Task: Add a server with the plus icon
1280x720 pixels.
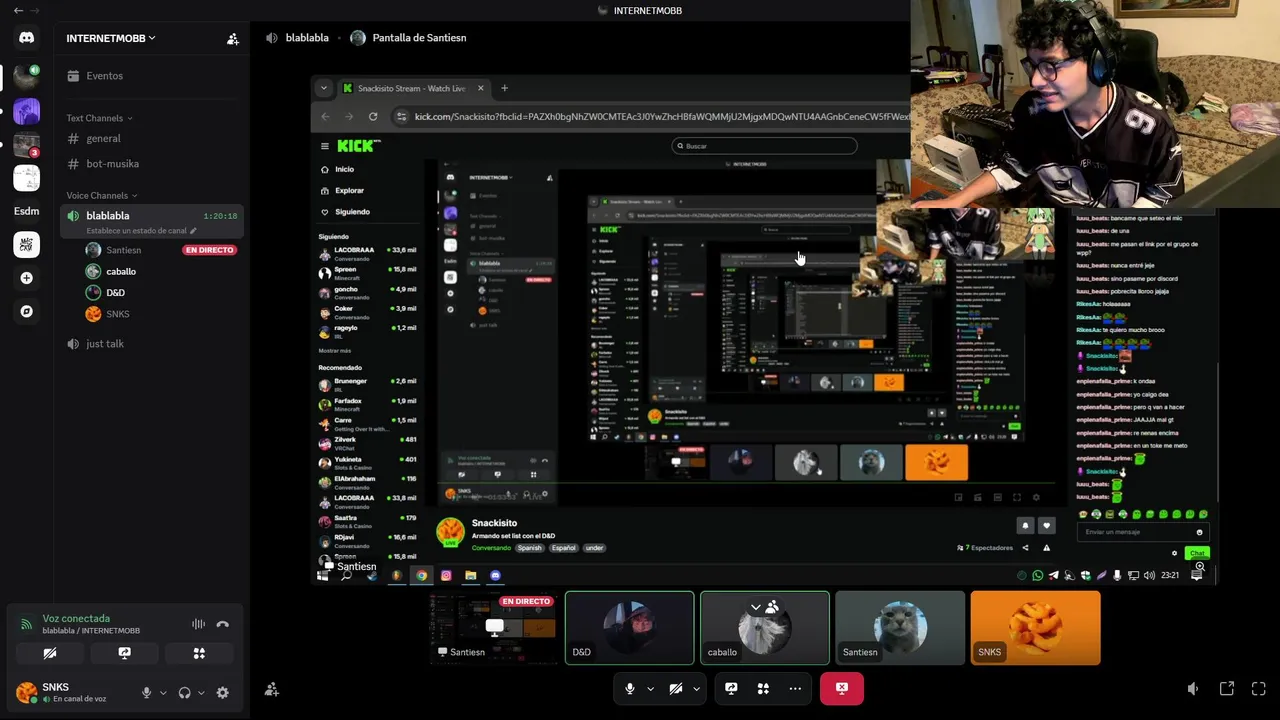Action: click(26, 278)
